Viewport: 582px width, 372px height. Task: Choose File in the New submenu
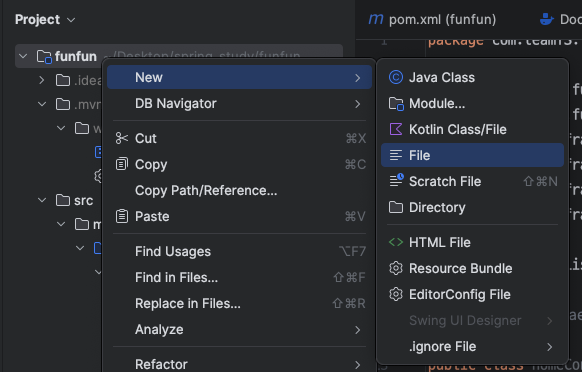pyautogui.click(x=473, y=155)
